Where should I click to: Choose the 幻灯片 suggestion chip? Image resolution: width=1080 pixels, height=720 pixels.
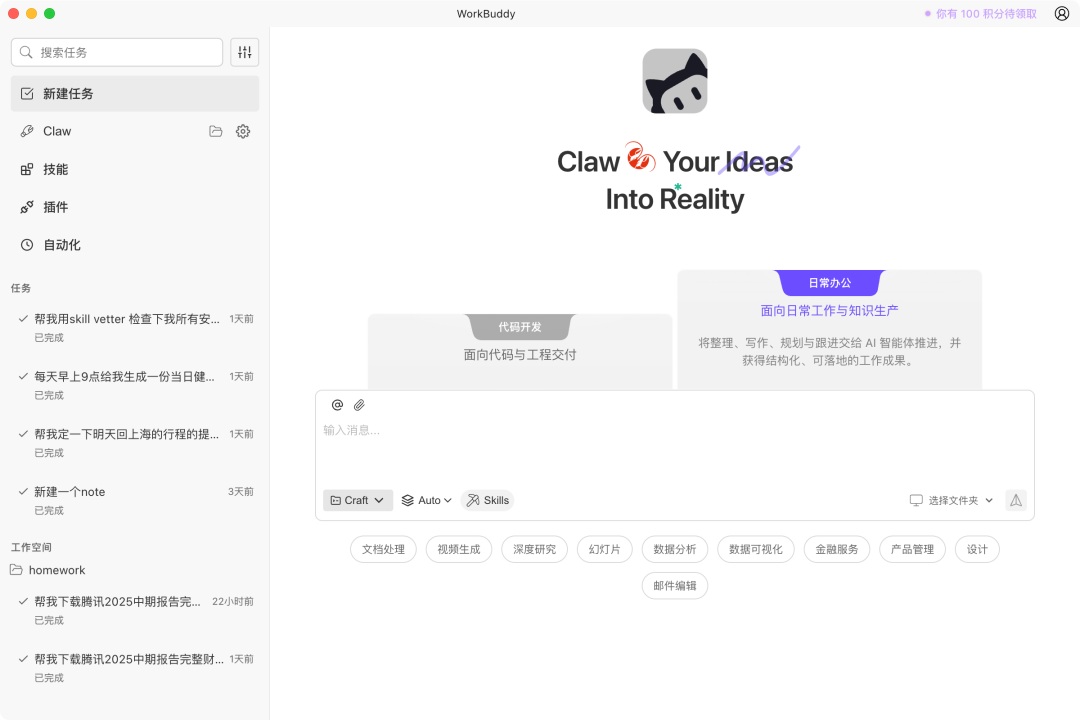[x=605, y=549]
